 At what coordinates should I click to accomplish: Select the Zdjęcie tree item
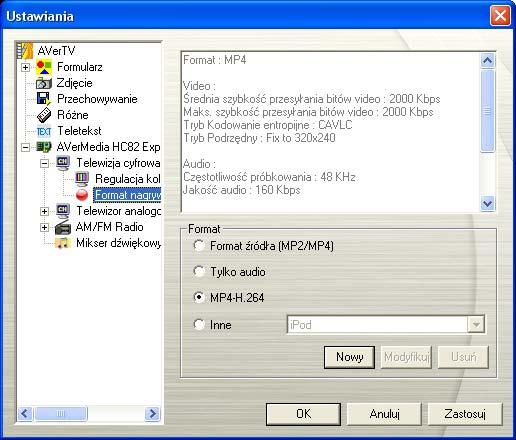point(74,83)
